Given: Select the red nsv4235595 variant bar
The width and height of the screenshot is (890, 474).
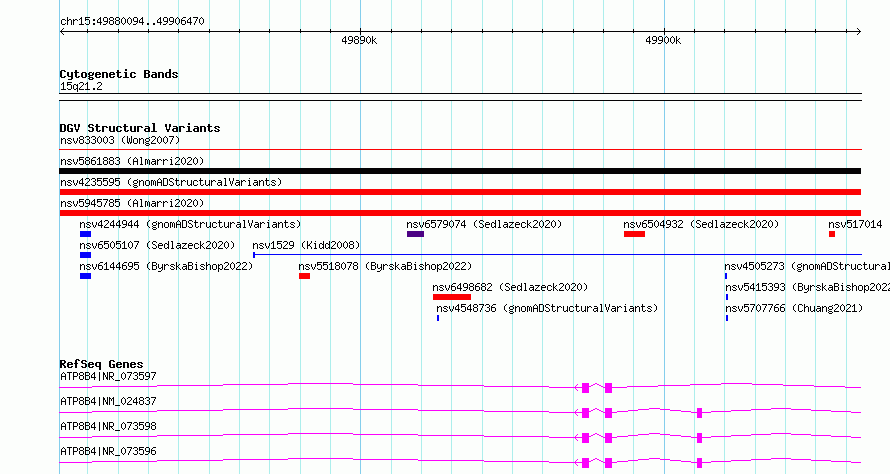Looking at the screenshot, I should tap(460, 192).
